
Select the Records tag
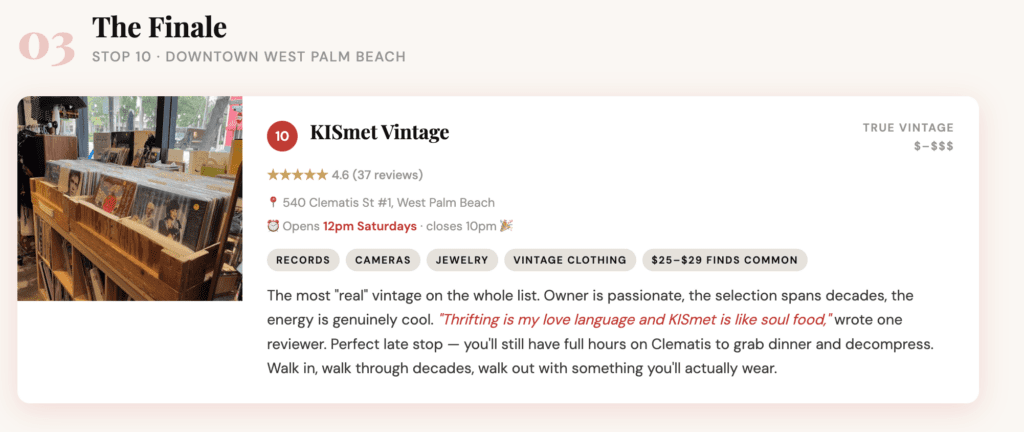click(303, 260)
